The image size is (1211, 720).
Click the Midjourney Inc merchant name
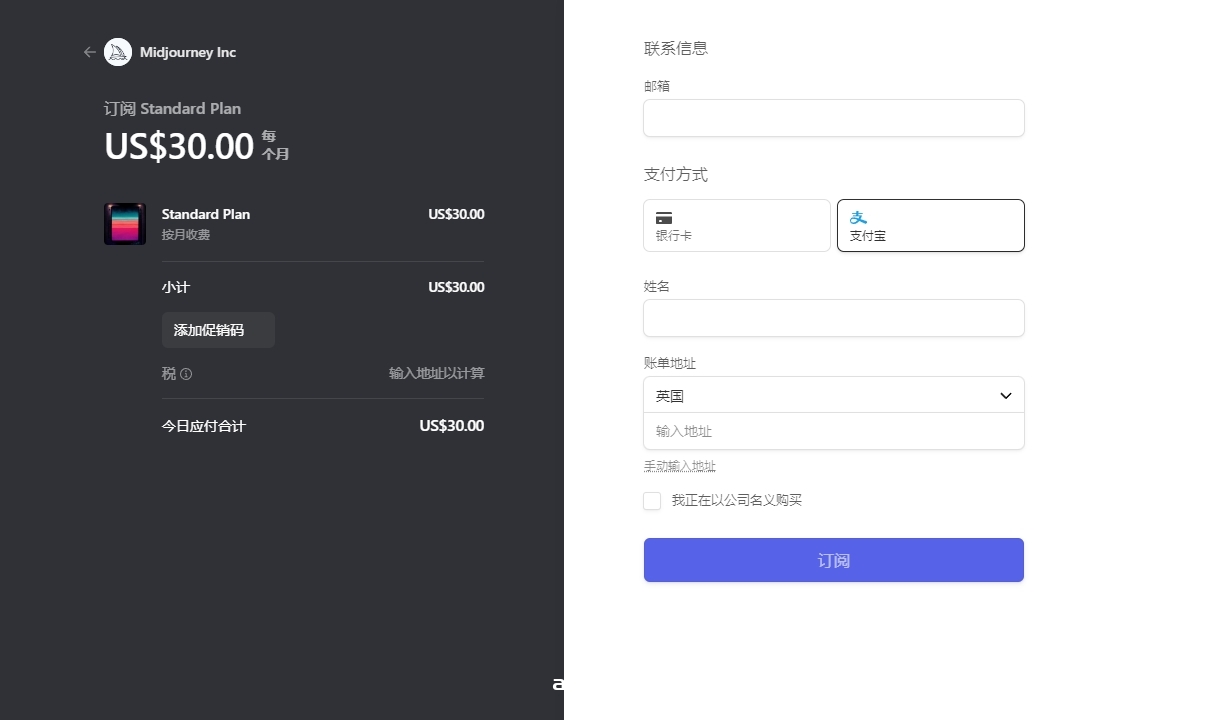[x=188, y=52]
